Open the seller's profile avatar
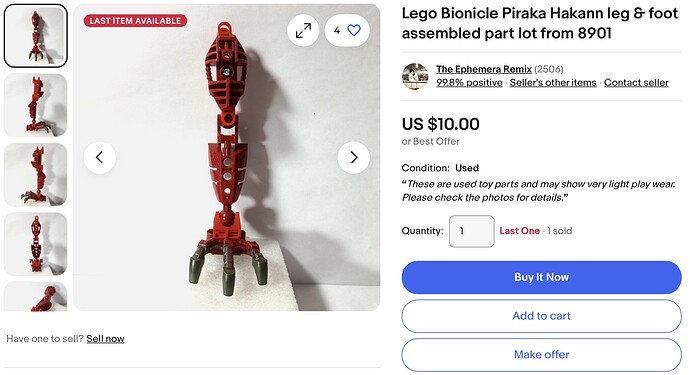 click(415, 76)
